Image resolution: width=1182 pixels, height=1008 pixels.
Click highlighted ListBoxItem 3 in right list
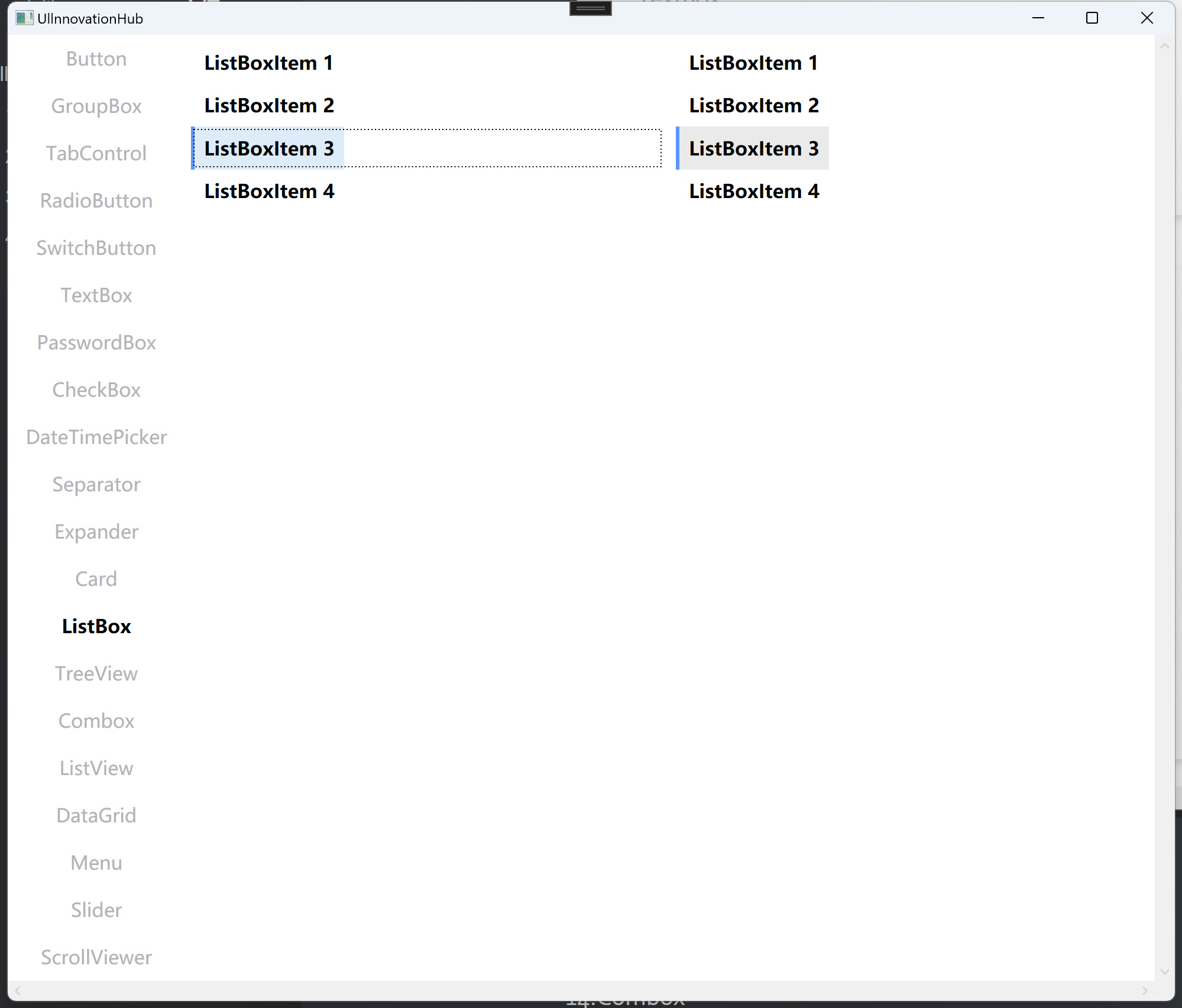tap(753, 148)
